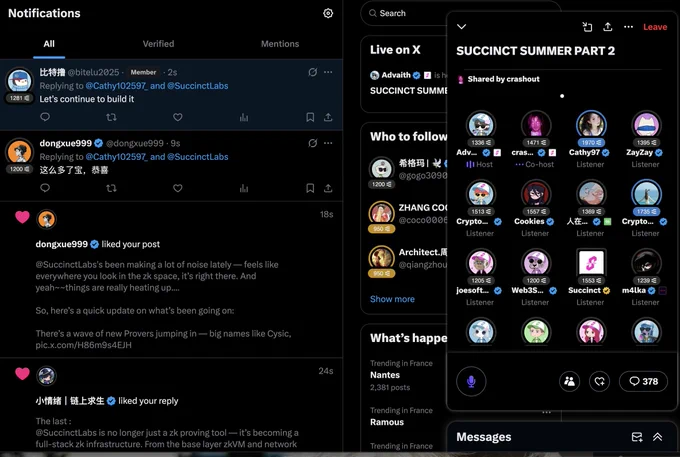Switch to the All notifications tab
680x457 pixels.
[49, 44]
